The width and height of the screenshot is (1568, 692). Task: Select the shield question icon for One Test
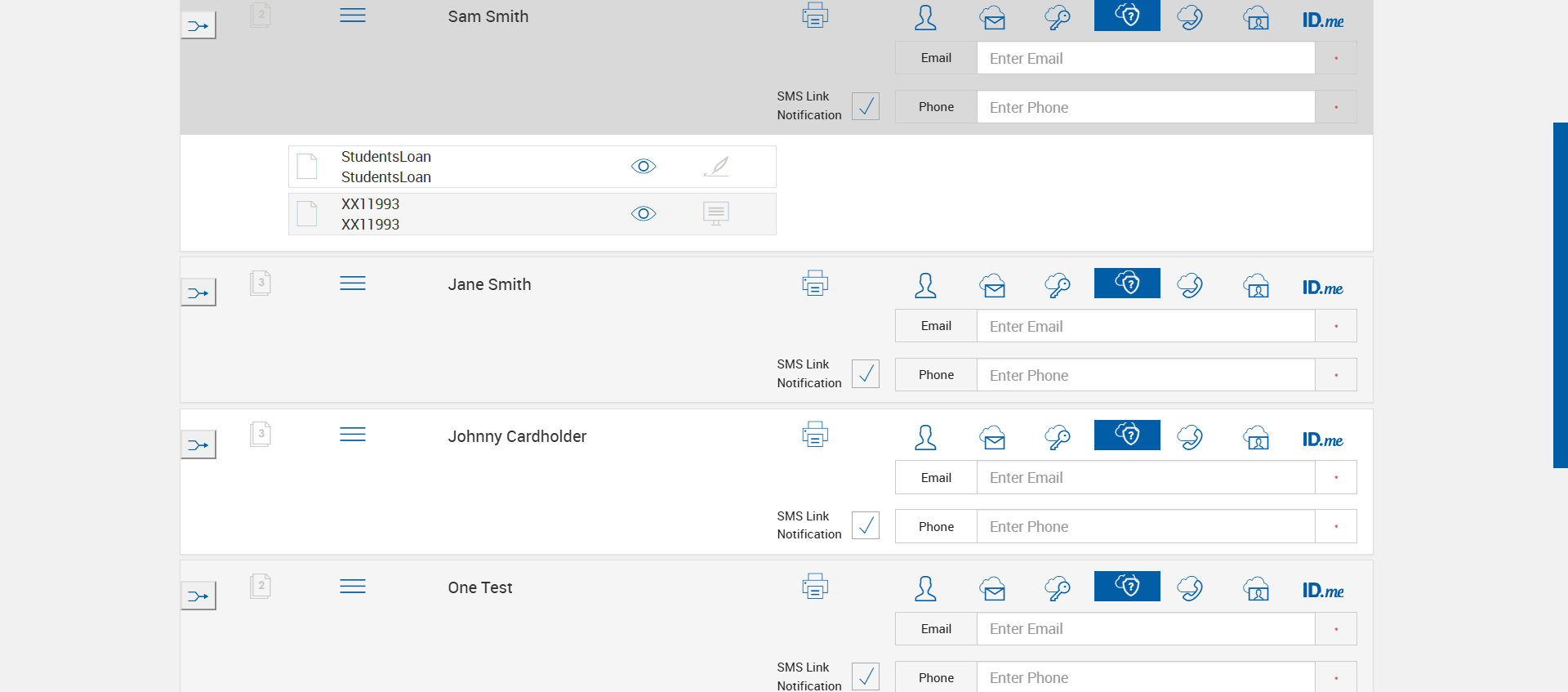click(1127, 586)
